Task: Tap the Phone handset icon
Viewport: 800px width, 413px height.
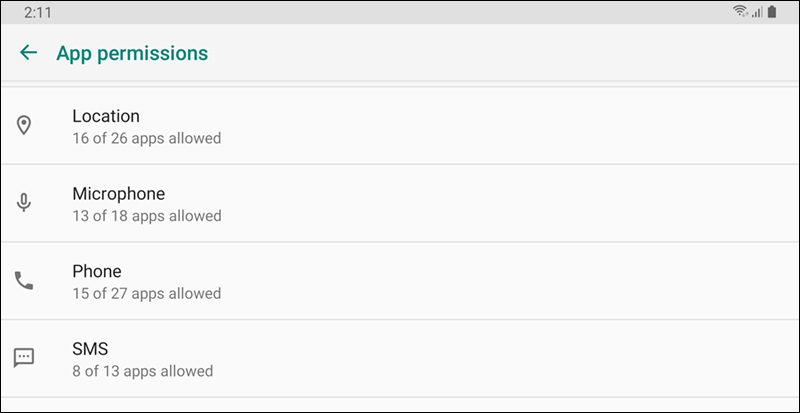Action: coord(24,281)
